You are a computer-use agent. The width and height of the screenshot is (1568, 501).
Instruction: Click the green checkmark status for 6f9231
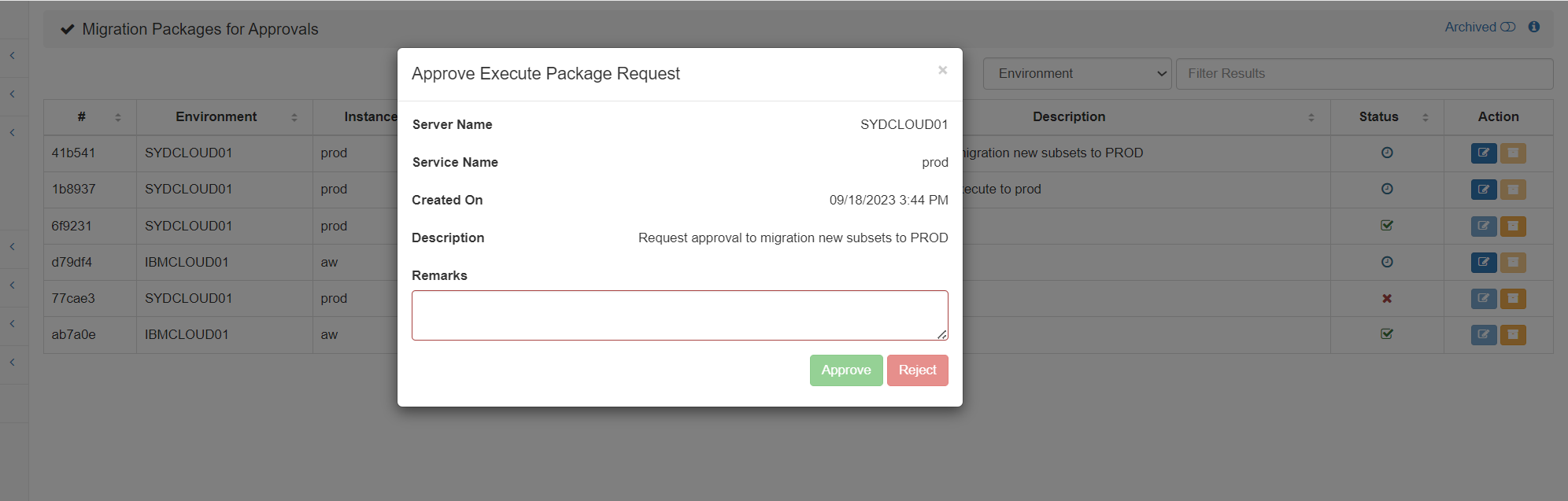[x=1386, y=226]
